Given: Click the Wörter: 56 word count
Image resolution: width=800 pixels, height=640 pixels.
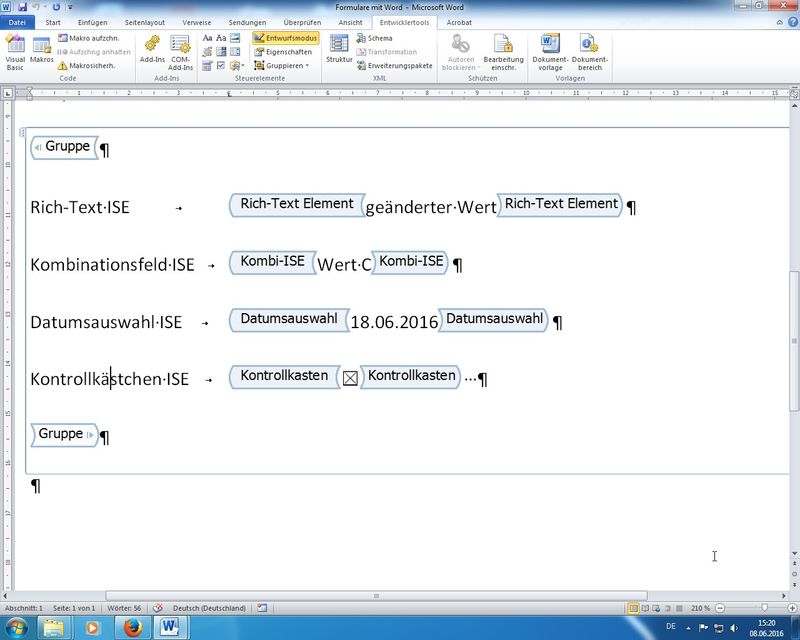Looking at the screenshot, I should pyautogui.click(x=124, y=608).
